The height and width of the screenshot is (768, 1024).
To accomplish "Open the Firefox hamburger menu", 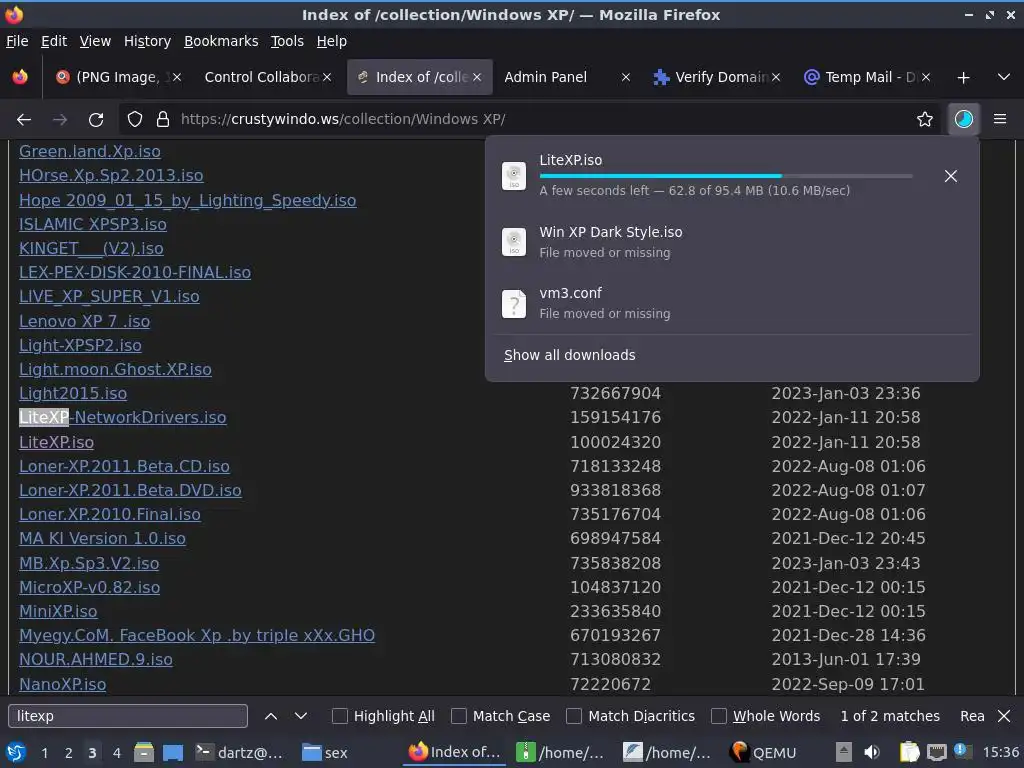I will (1000, 119).
